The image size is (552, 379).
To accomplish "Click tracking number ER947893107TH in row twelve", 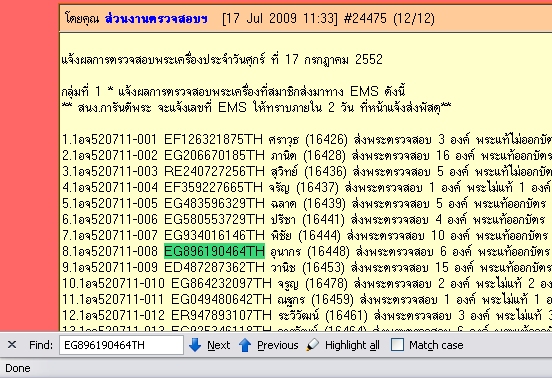I will pos(221,315).
